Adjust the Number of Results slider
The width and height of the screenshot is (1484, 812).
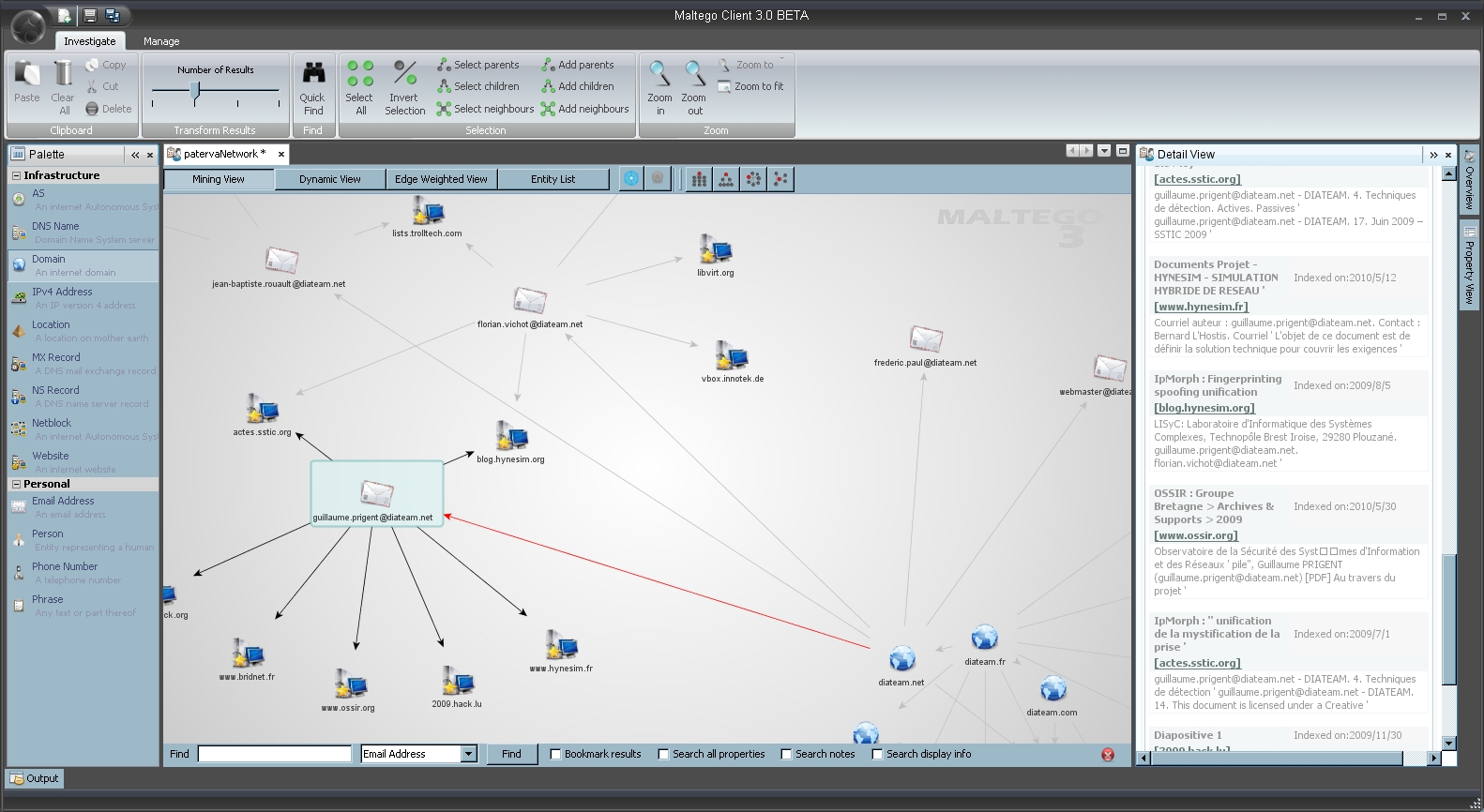(x=195, y=90)
